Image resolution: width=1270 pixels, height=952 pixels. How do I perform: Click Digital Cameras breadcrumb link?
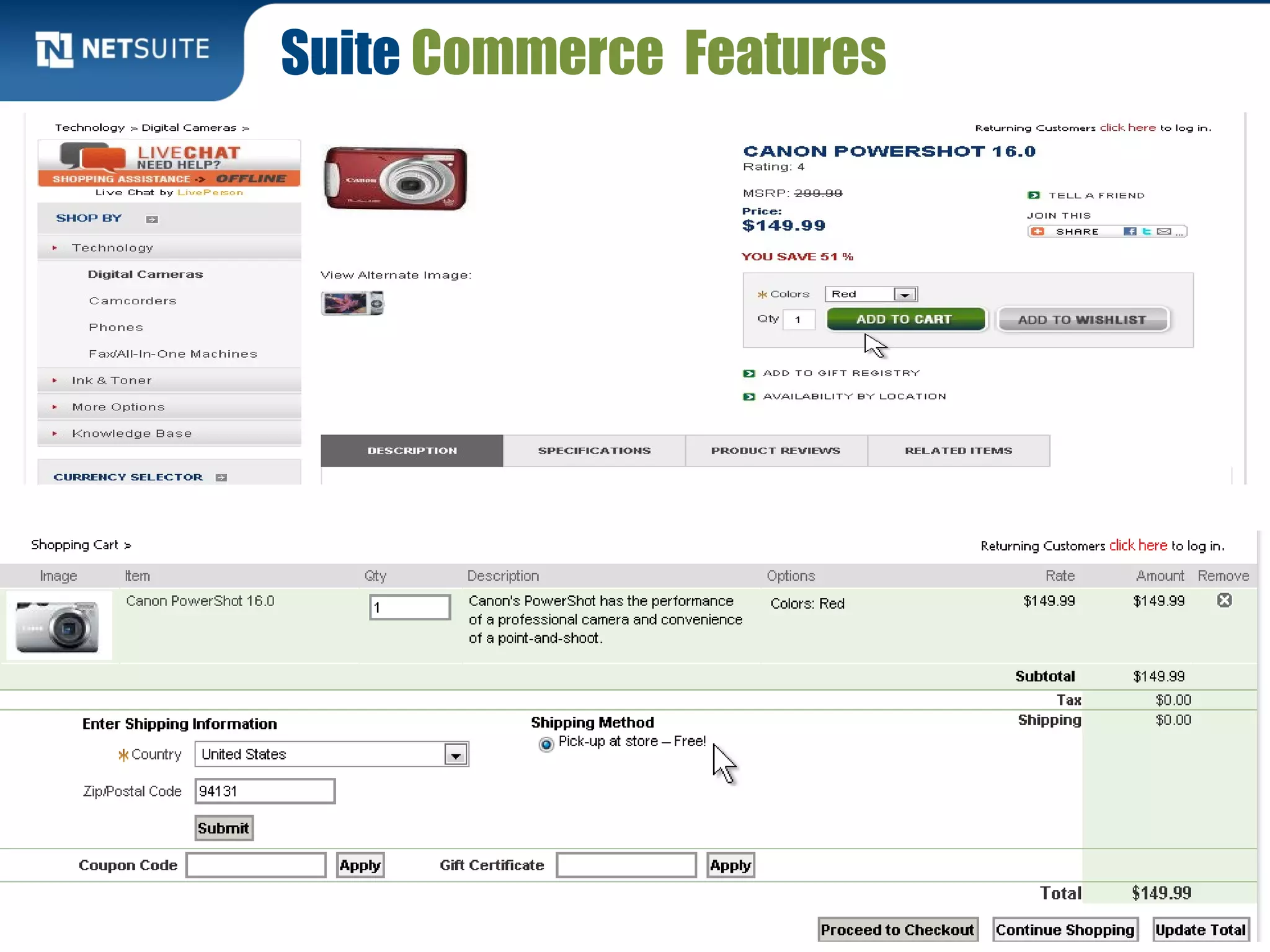tap(189, 128)
